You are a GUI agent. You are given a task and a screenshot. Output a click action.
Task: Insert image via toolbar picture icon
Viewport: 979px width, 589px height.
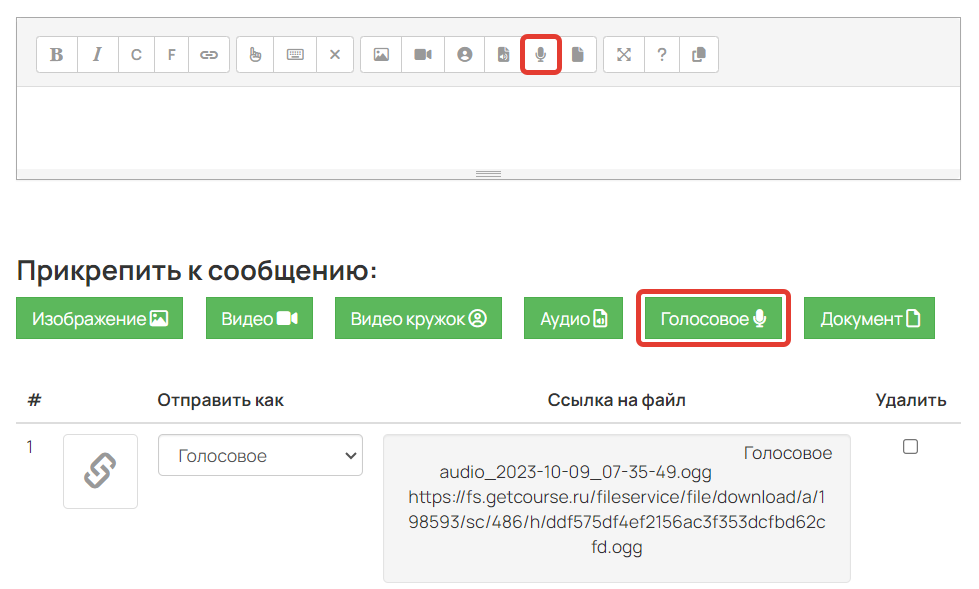[x=381, y=55]
